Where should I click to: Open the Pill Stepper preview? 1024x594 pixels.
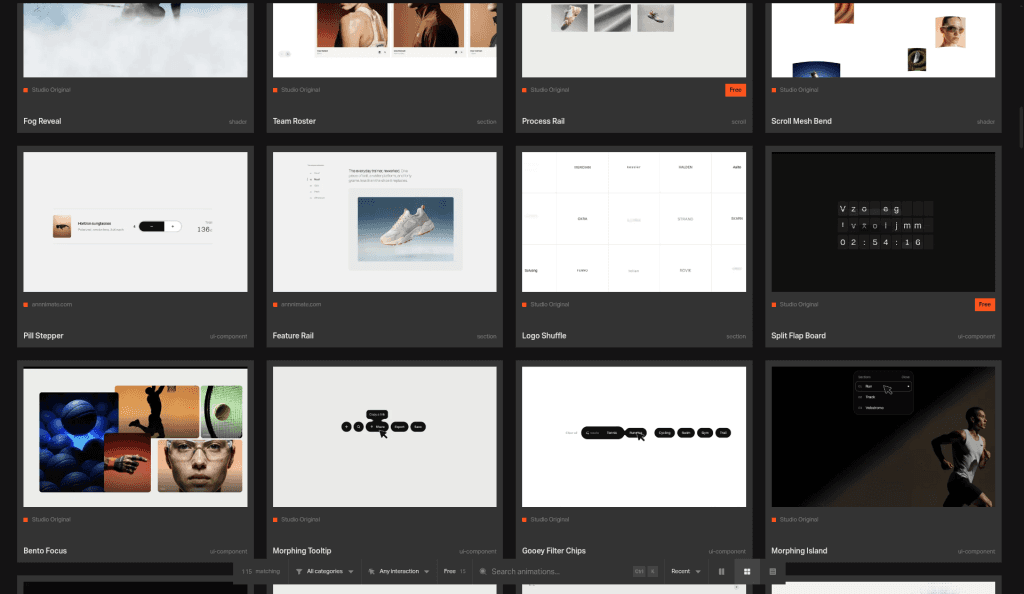(x=135, y=222)
